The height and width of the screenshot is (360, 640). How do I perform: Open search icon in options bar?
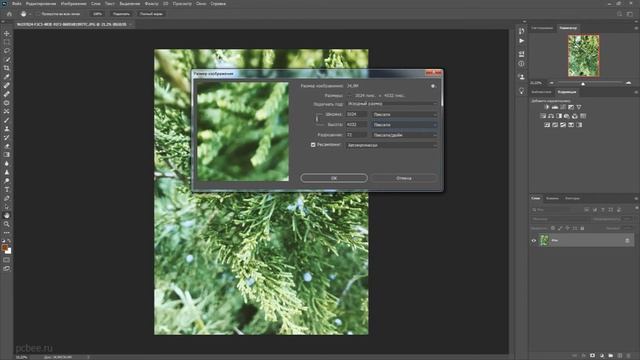620,14
